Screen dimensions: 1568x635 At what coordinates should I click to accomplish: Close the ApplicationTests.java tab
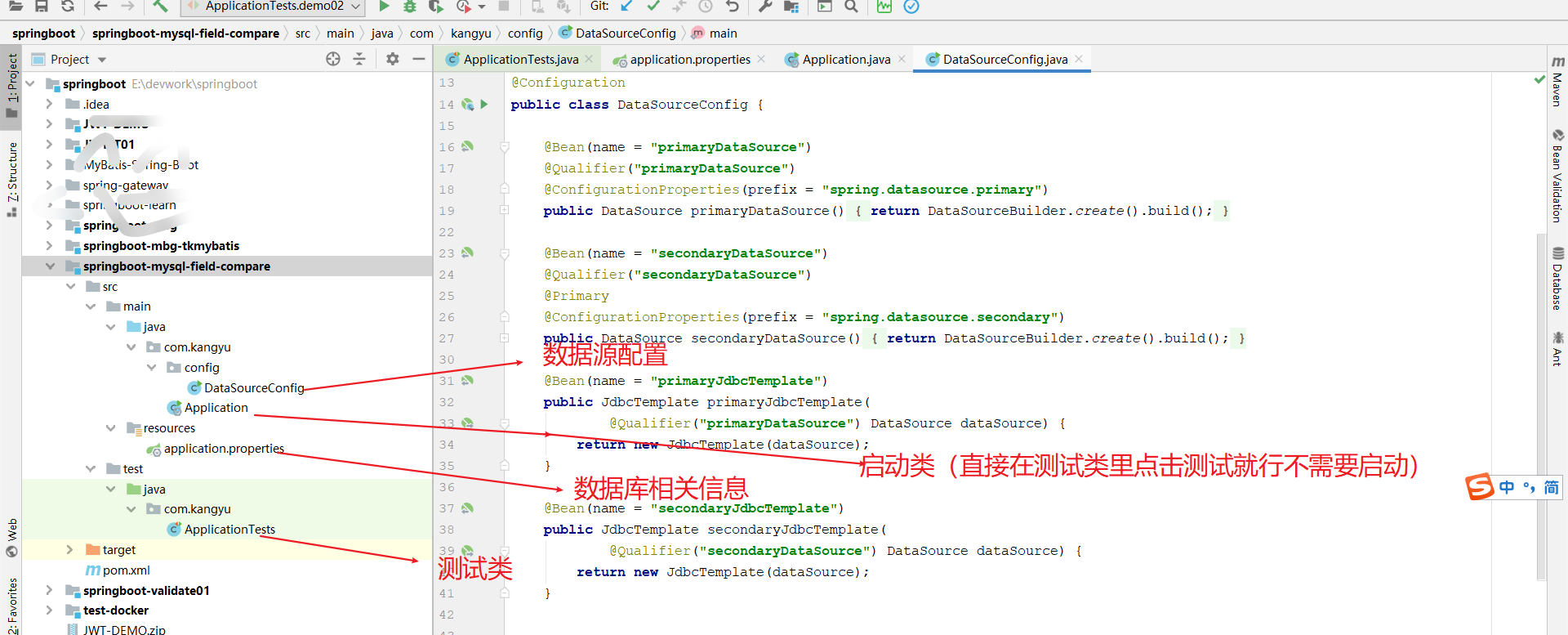pos(589,59)
